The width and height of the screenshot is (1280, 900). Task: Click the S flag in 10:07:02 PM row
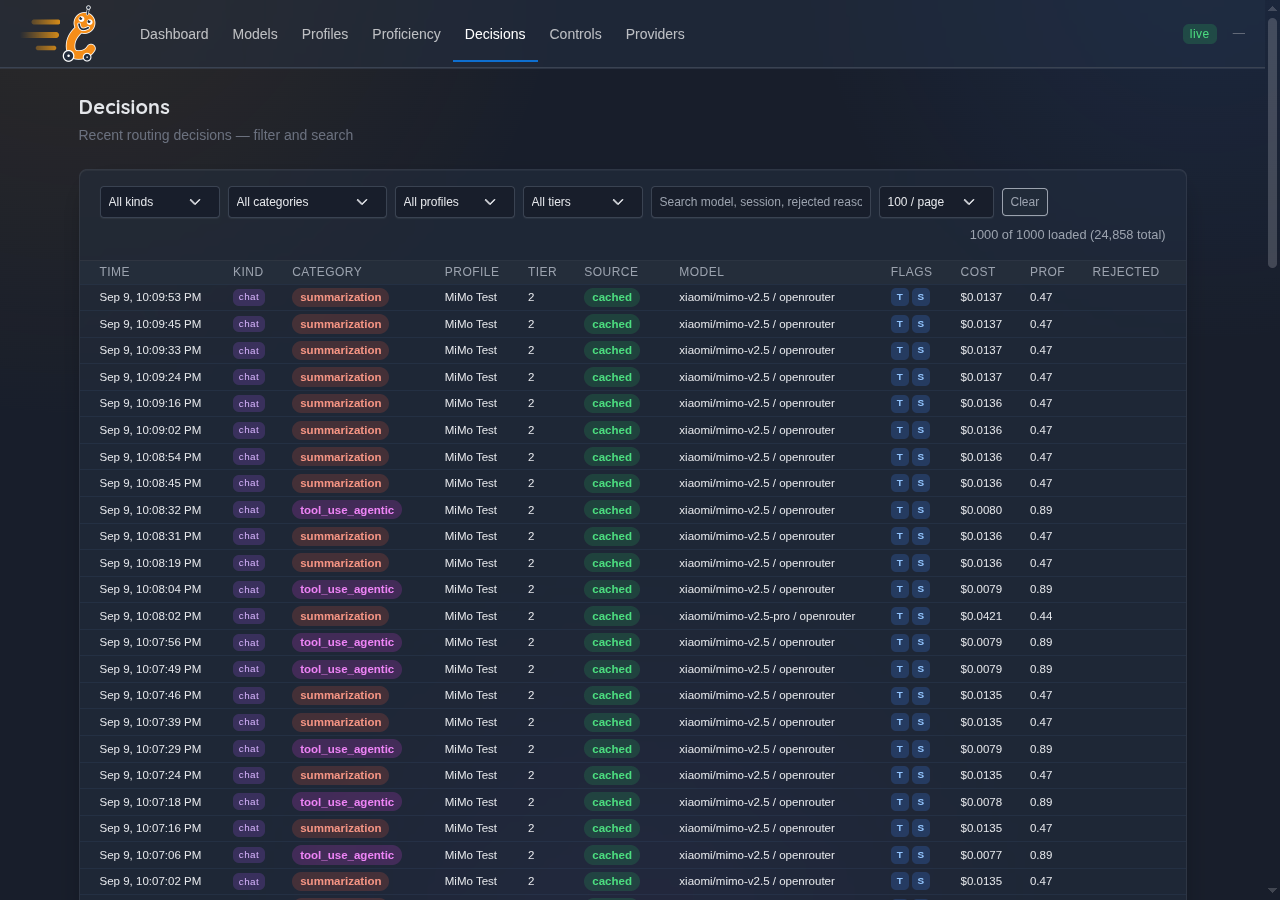coord(921,881)
